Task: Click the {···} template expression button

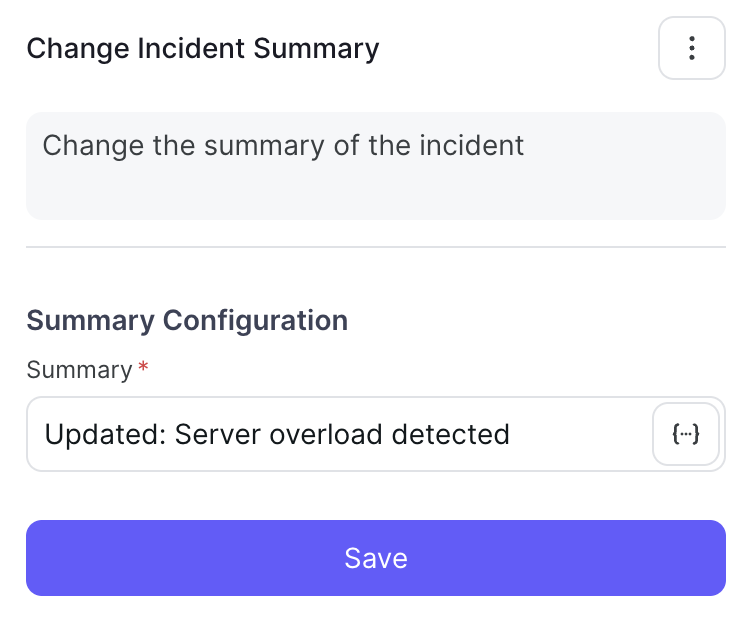Action: pos(686,434)
